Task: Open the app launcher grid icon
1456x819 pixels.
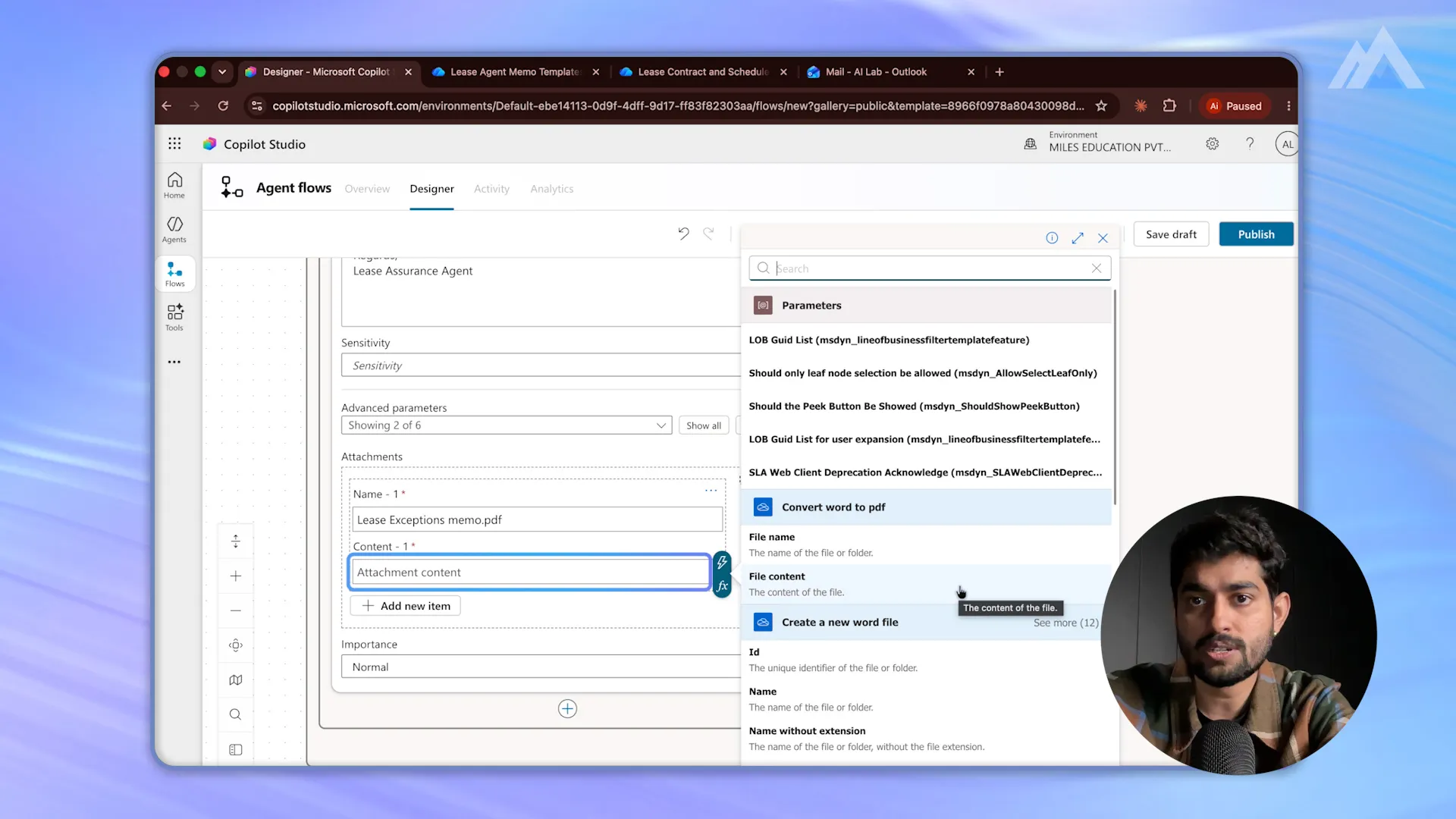Action: click(x=174, y=144)
